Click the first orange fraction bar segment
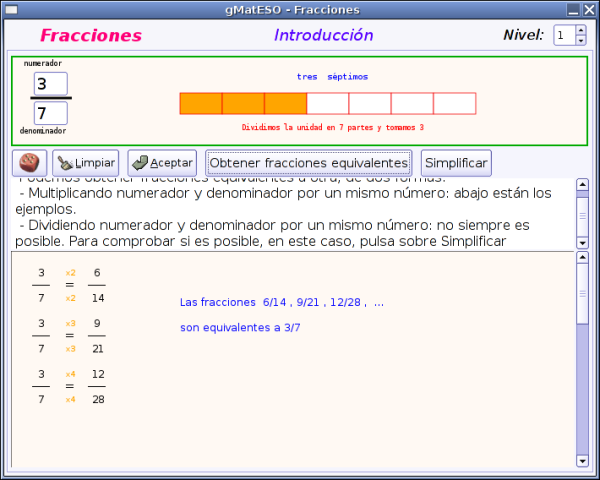The width and height of the screenshot is (600, 480). pos(200,104)
